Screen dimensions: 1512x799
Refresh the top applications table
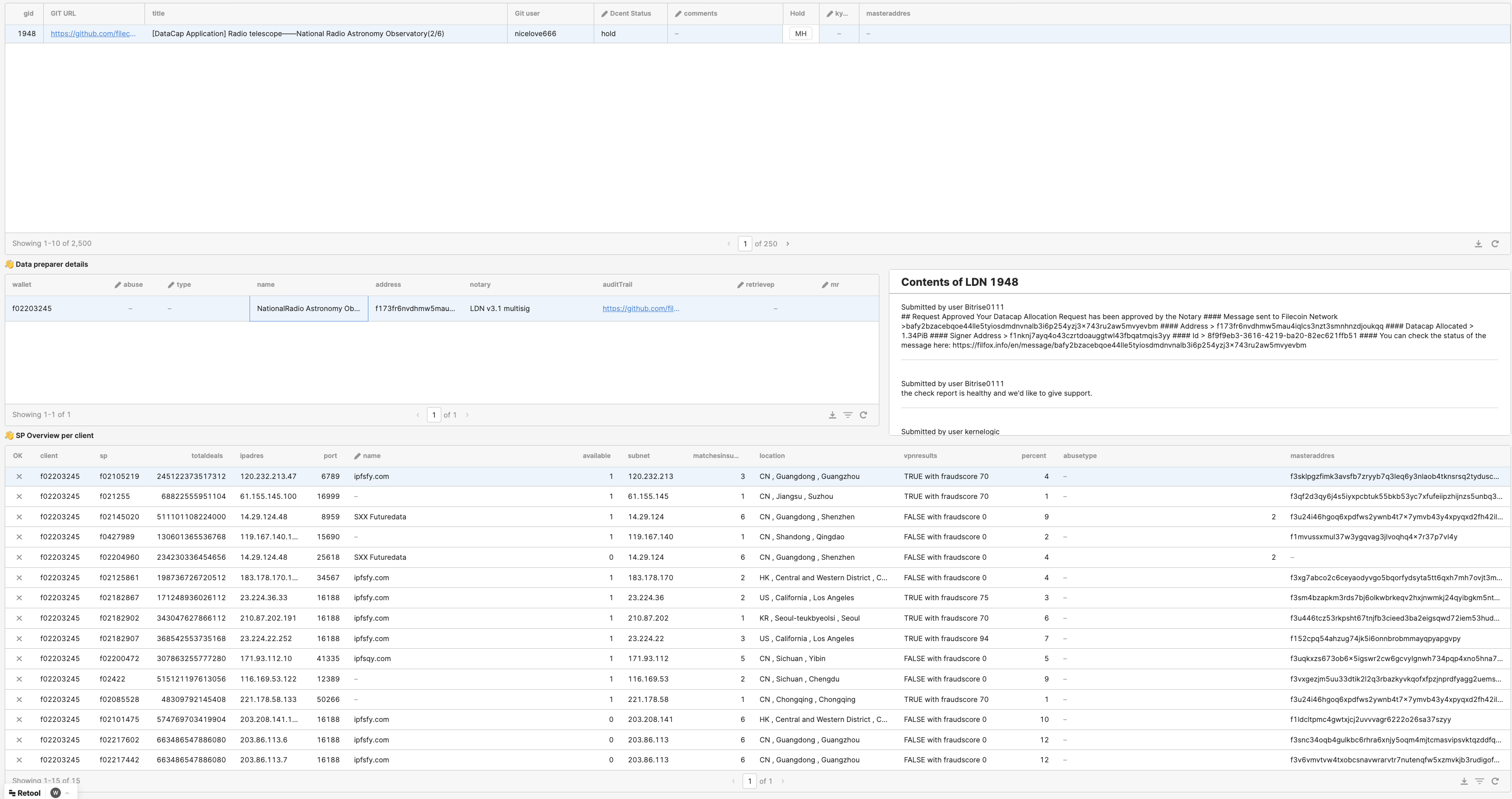pos(1495,243)
